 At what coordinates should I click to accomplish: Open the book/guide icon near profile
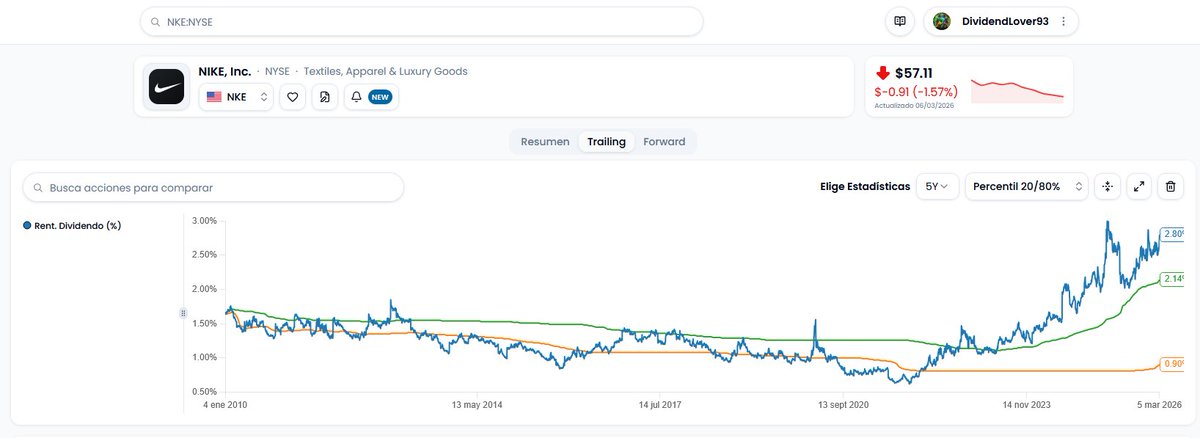(x=900, y=21)
